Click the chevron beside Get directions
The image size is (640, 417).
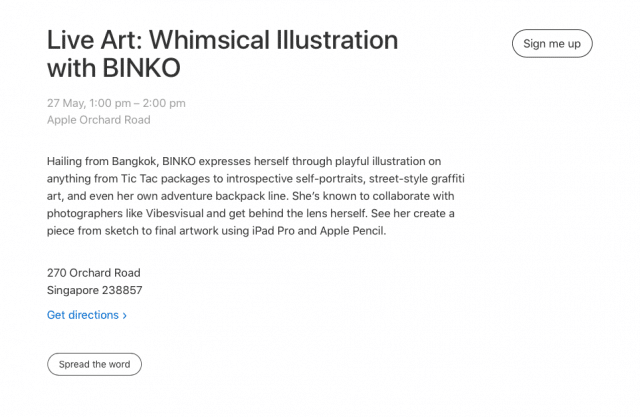point(124,315)
